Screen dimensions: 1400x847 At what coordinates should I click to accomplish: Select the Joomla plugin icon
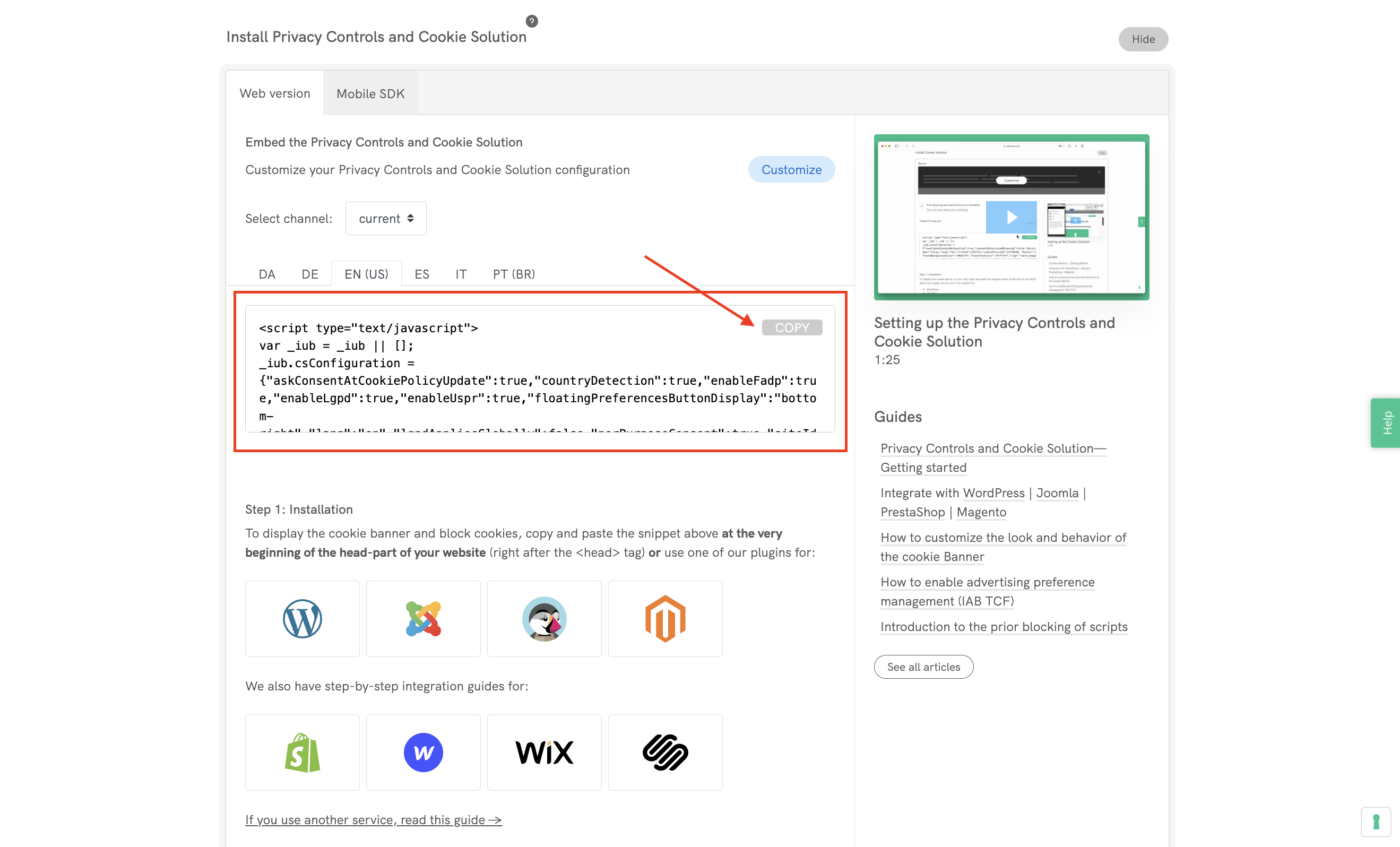point(423,619)
